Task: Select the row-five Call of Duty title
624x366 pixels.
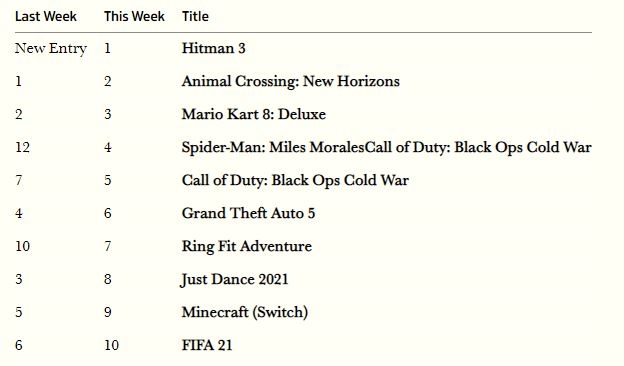Action: [295, 180]
